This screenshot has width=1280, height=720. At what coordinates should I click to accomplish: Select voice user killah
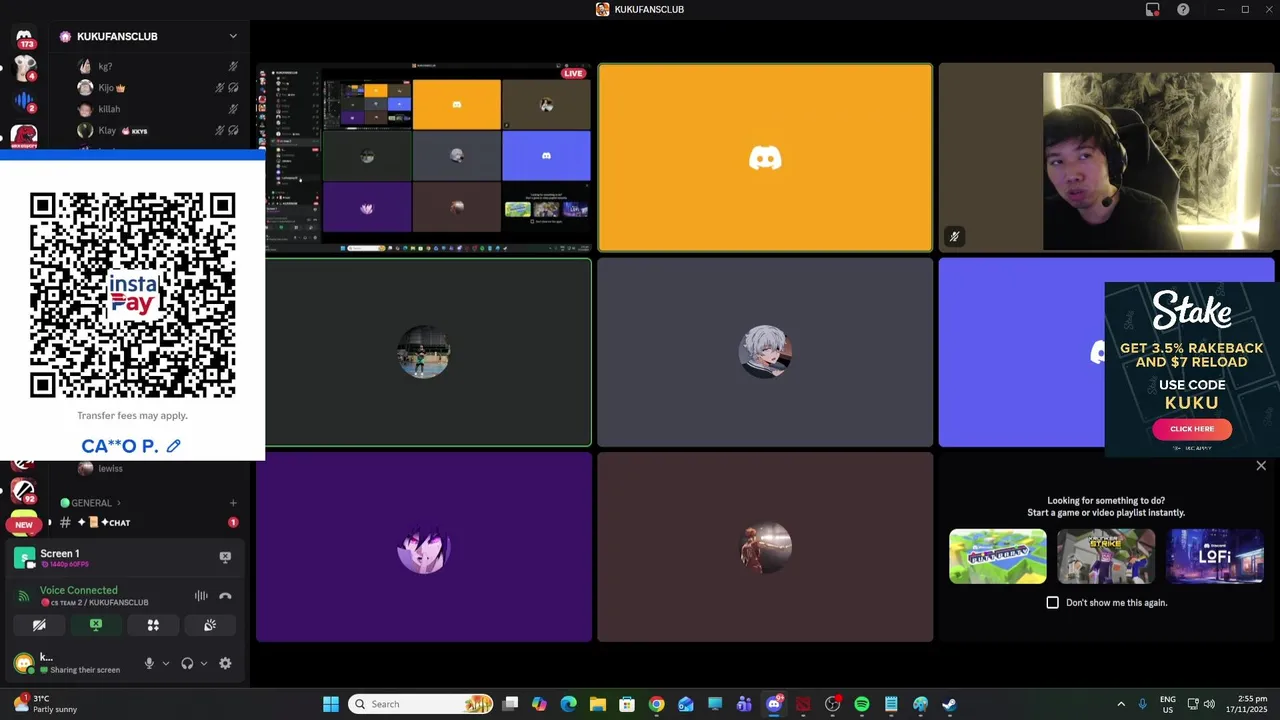pyautogui.click(x=158, y=109)
